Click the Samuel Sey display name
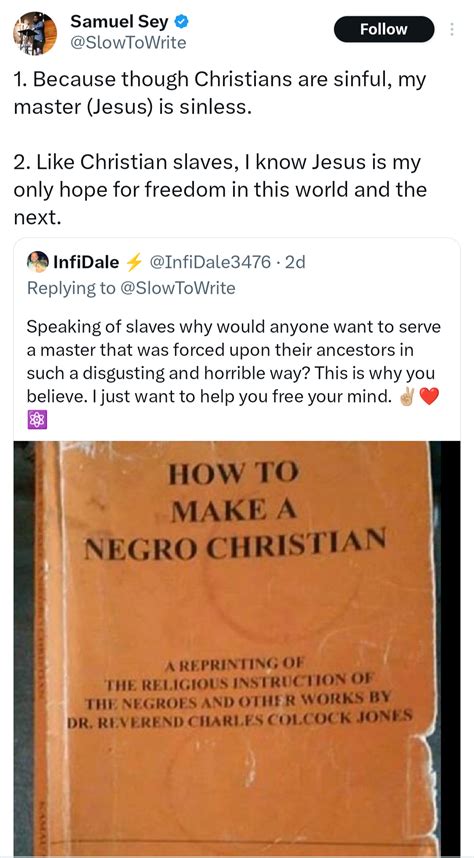 pyautogui.click(x=119, y=22)
